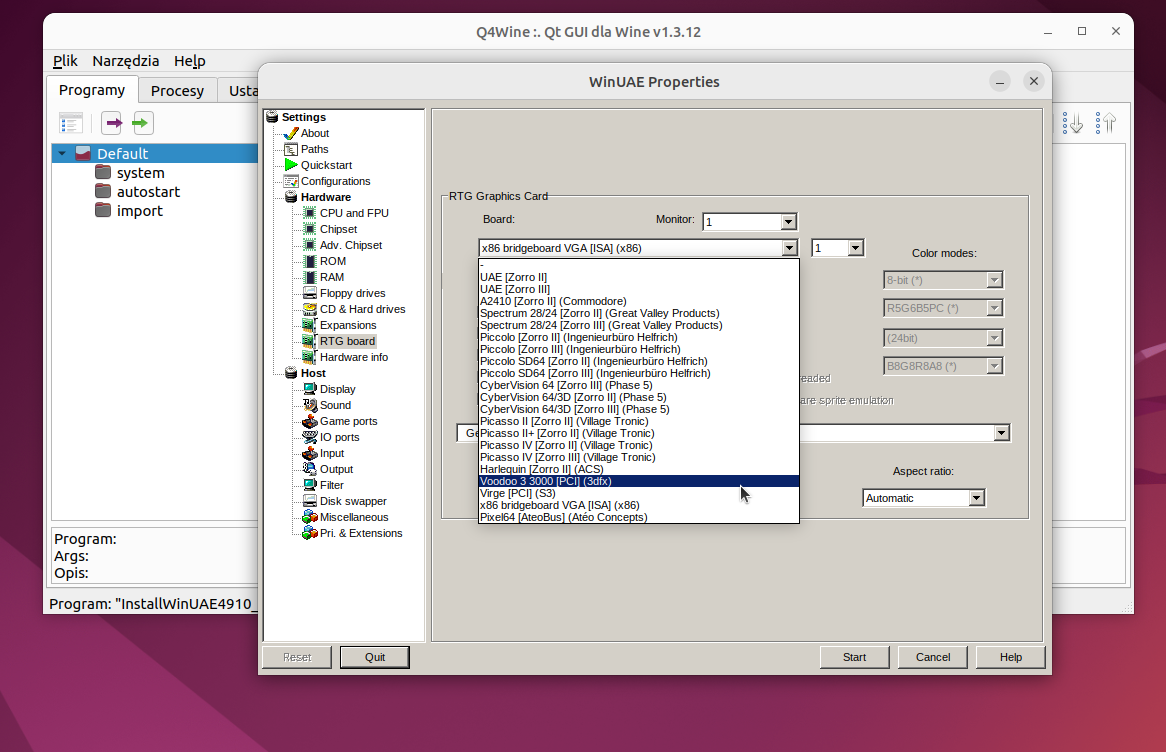Select the system folder in Q4Wine
Screen dimensions: 1166x752
click(x=141, y=173)
